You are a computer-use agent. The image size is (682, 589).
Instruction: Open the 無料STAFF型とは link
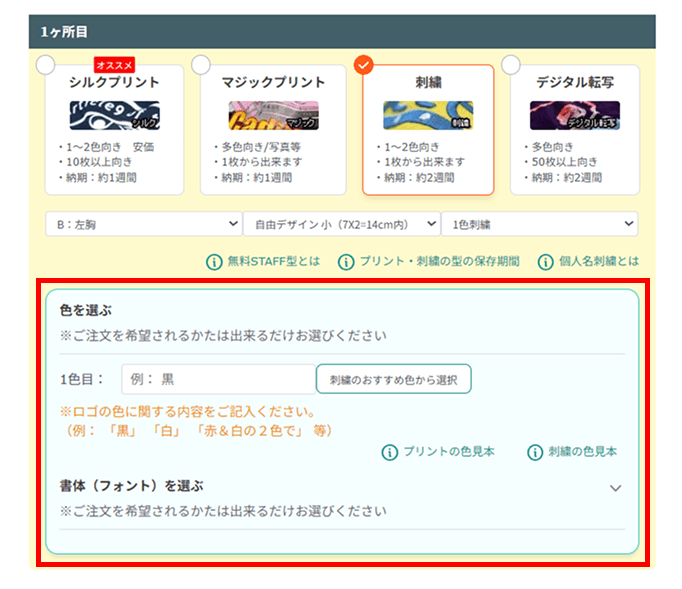(x=274, y=261)
